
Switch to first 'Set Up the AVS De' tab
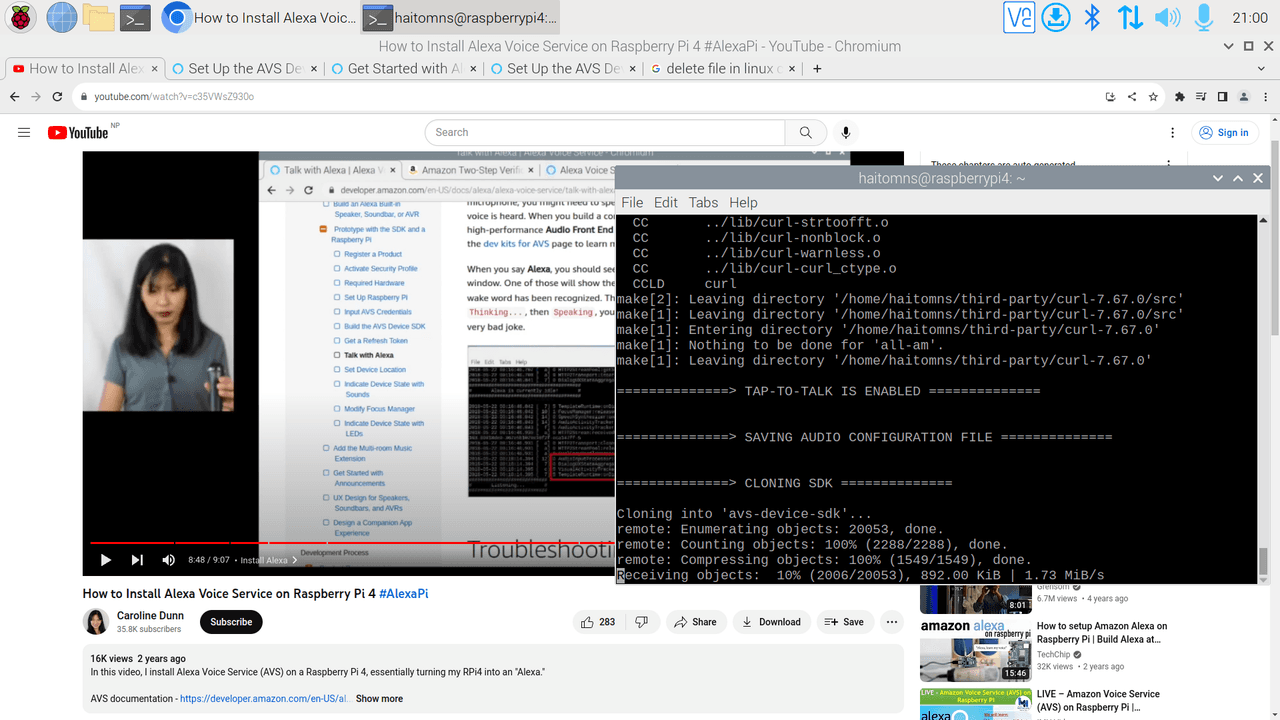(244, 69)
